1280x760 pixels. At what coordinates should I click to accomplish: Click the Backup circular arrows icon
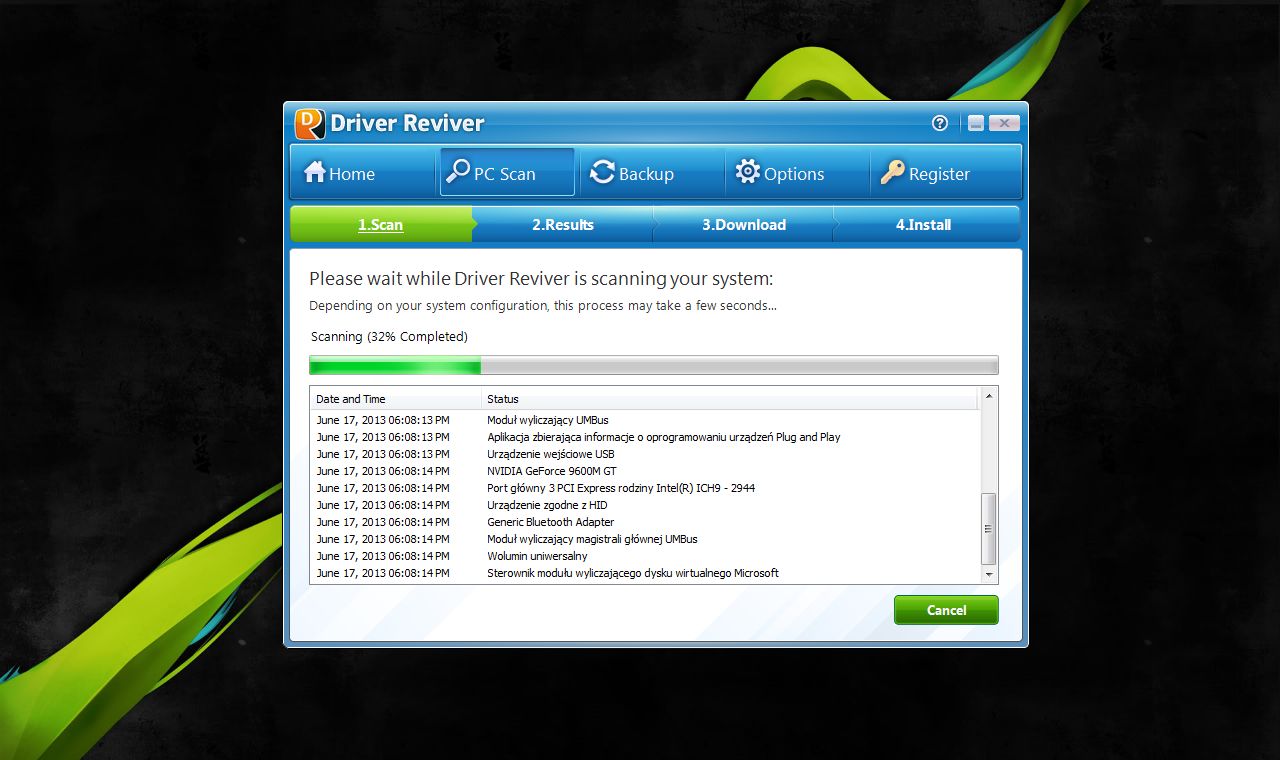tap(602, 172)
